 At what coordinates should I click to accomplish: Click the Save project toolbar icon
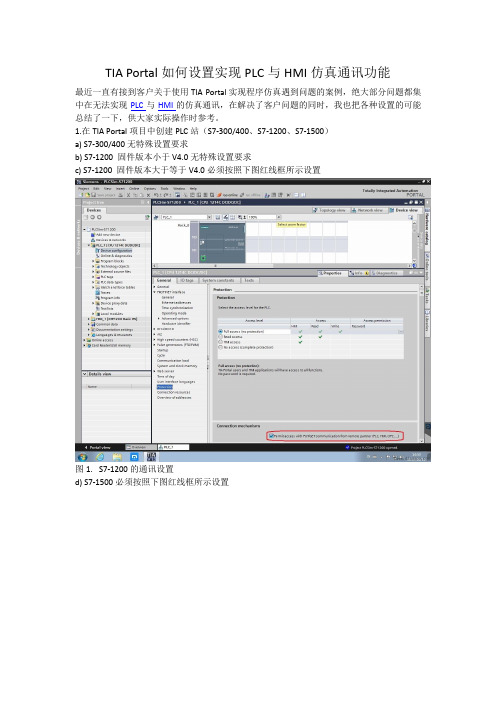(93, 195)
